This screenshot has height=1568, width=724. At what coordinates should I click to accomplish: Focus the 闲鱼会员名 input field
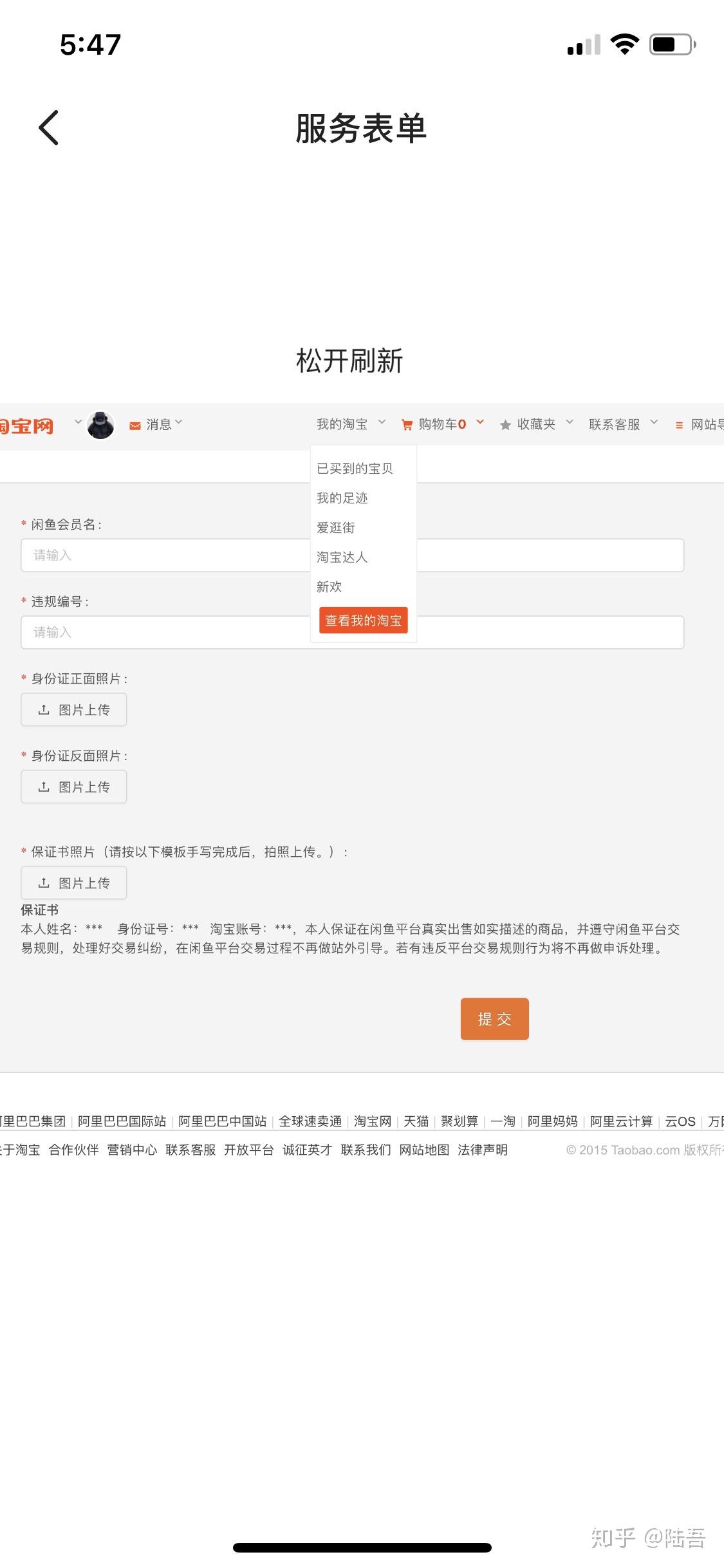tap(352, 555)
